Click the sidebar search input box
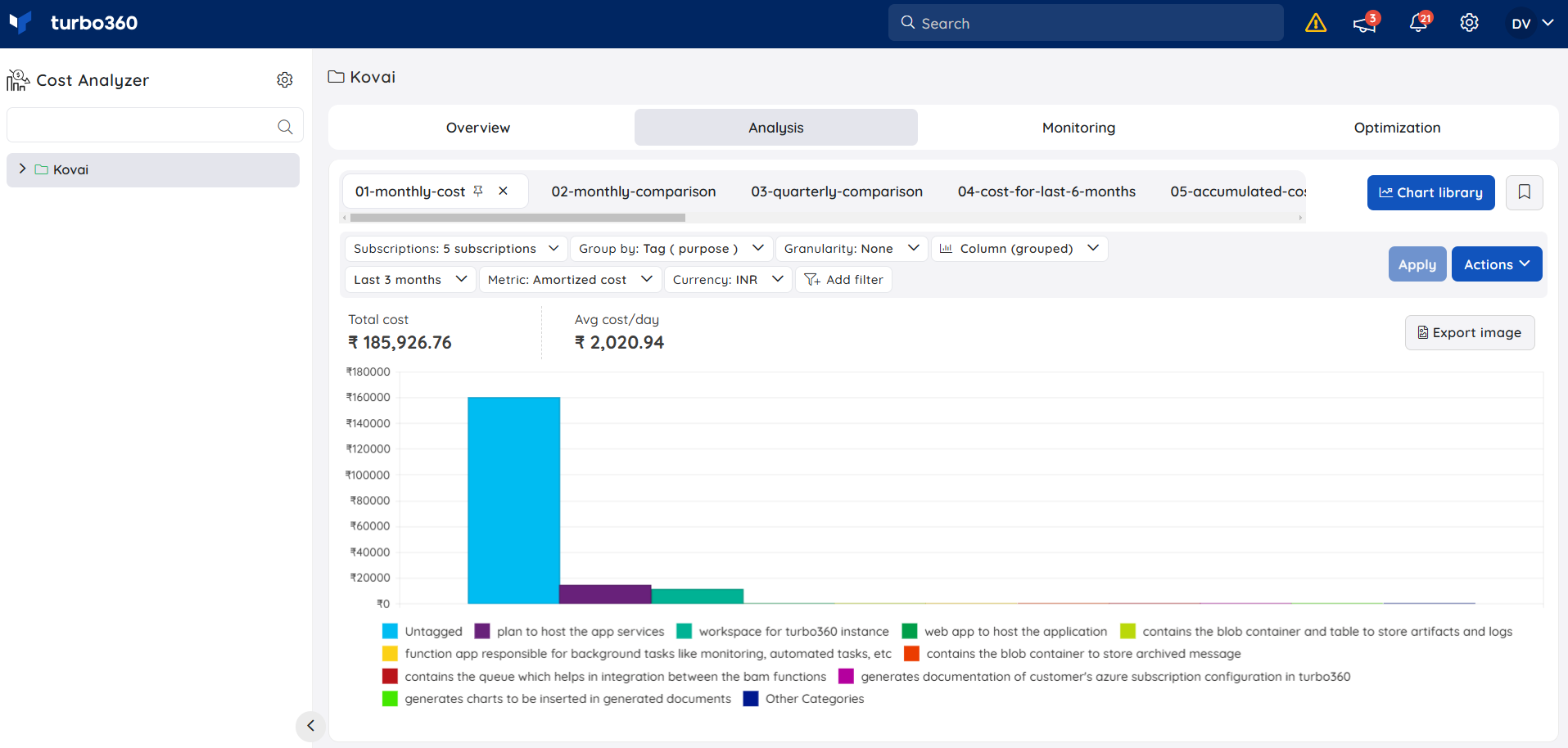 tap(155, 125)
